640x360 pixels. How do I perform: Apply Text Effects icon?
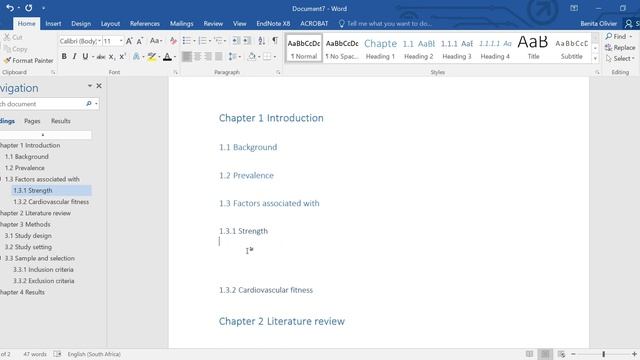pos(136,57)
